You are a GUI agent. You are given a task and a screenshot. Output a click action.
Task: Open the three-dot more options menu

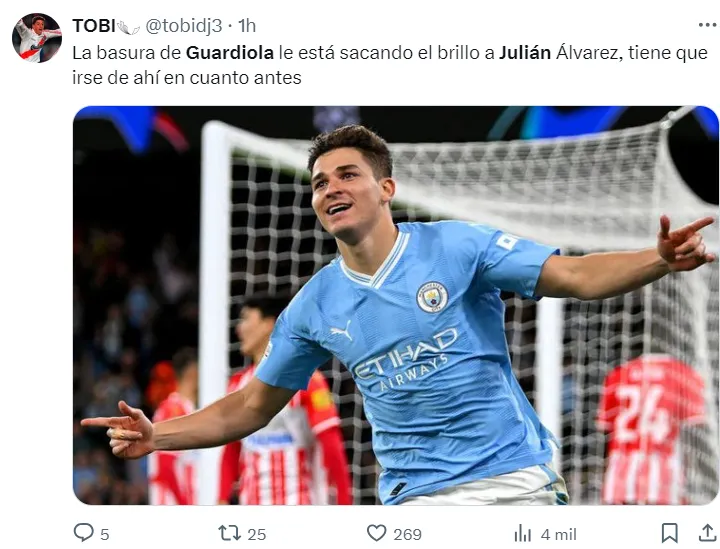707,25
